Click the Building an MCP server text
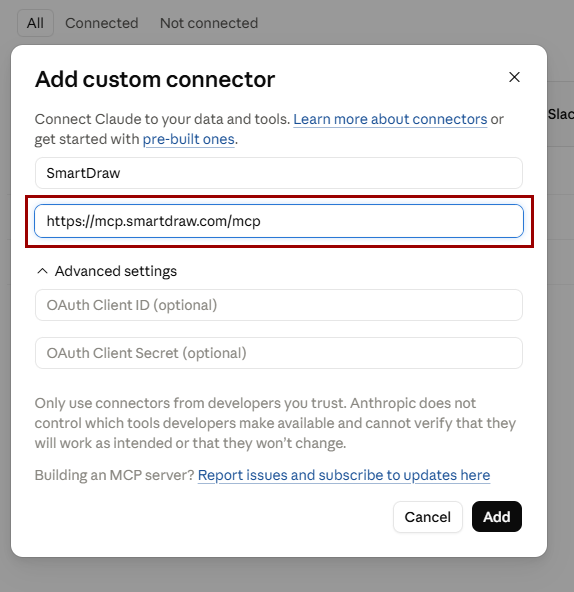This screenshot has width=574, height=592. [114, 475]
